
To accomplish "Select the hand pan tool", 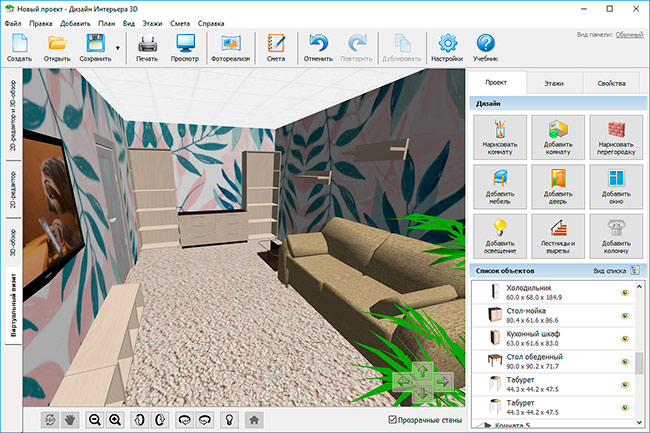I will pos(70,420).
